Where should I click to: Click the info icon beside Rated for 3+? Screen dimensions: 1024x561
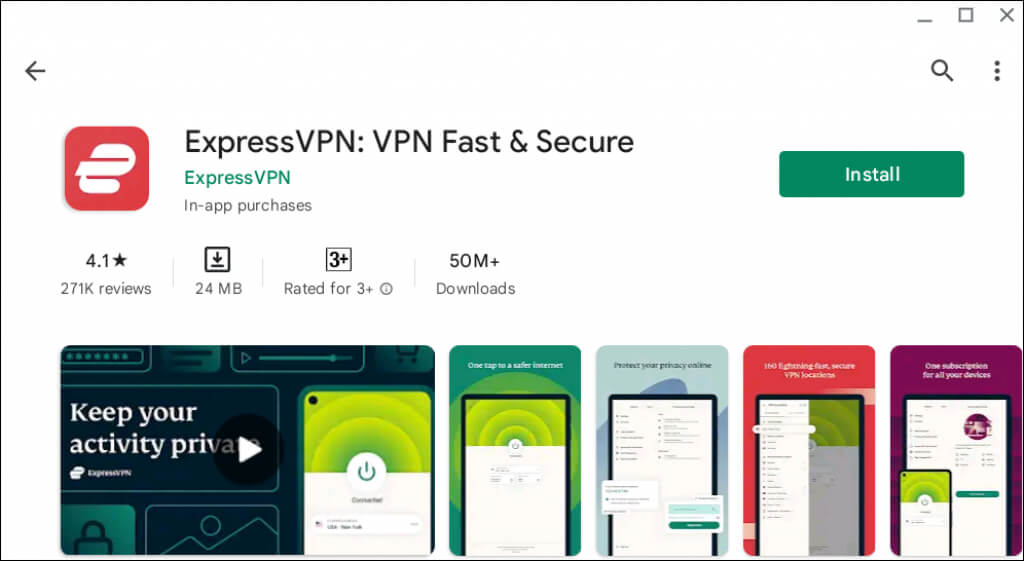click(x=387, y=289)
